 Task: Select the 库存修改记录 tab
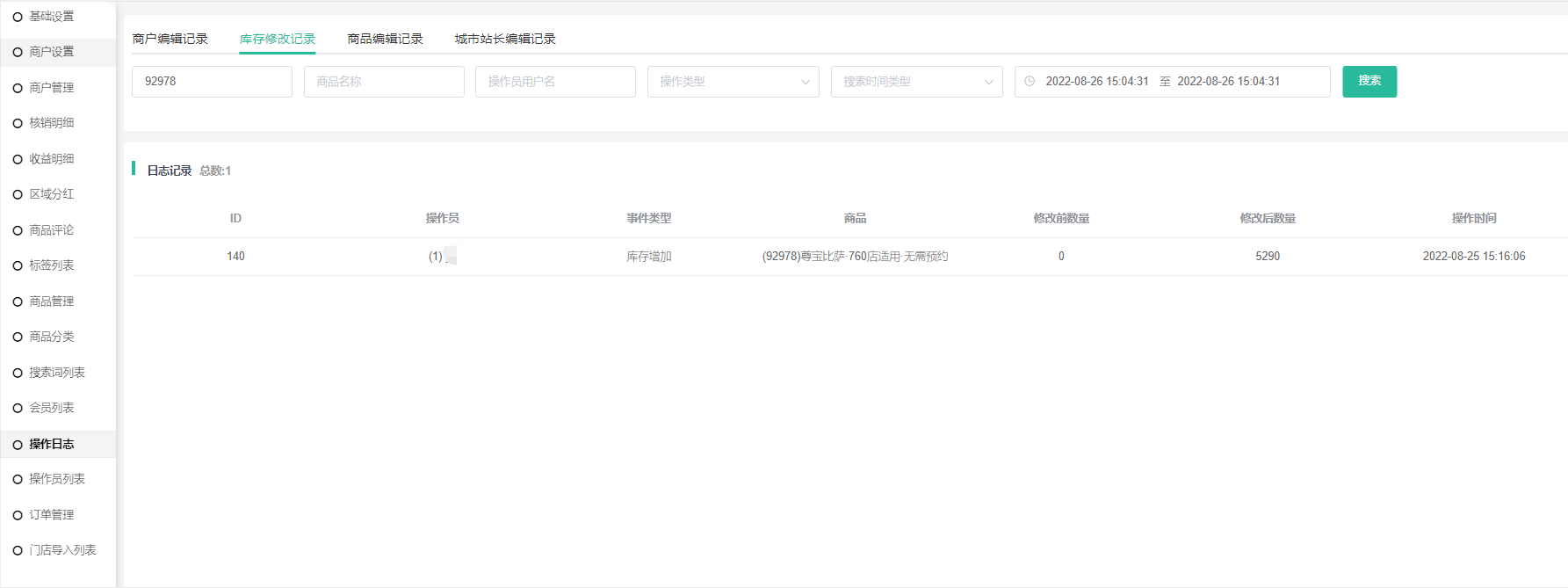tap(278, 39)
